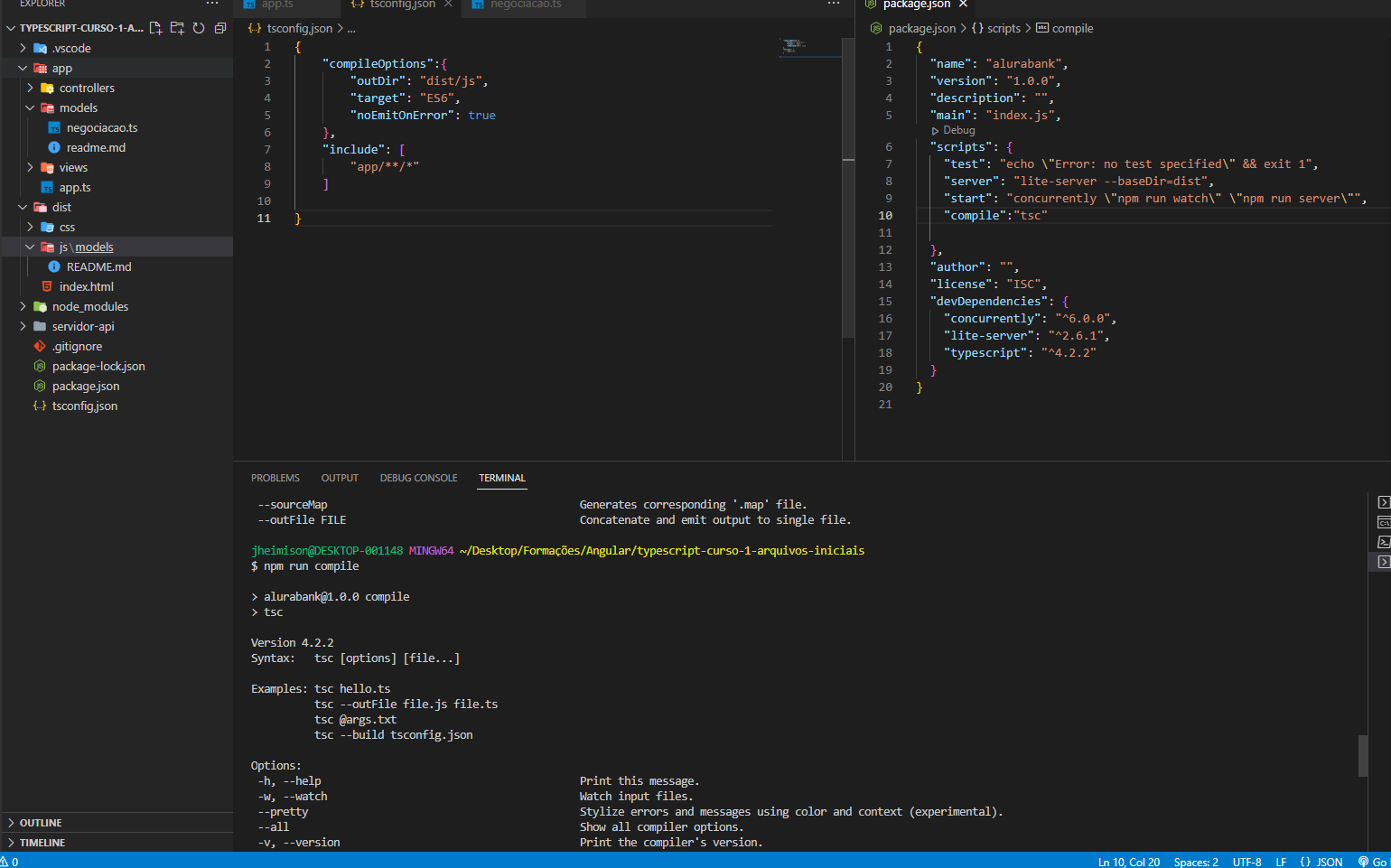Open tsconfig.json in the explorer tree

(x=84, y=406)
